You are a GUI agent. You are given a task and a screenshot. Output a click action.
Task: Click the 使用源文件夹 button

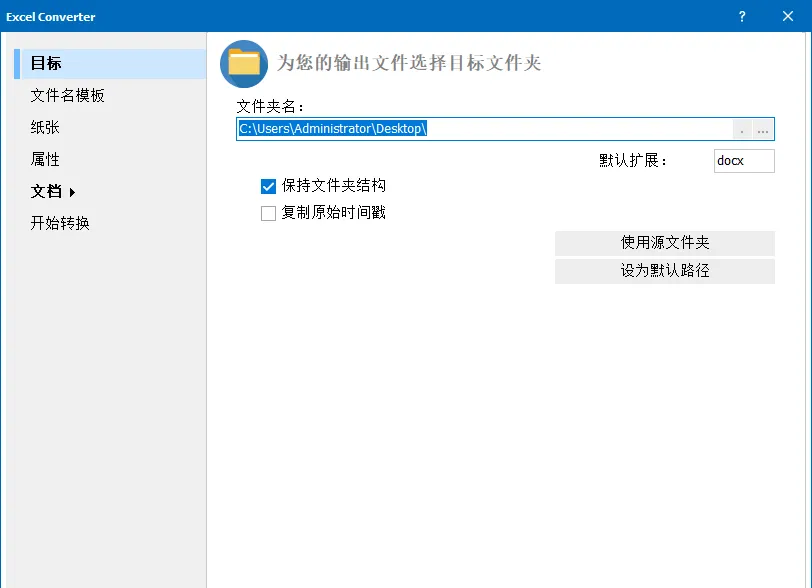[x=665, y=243]
